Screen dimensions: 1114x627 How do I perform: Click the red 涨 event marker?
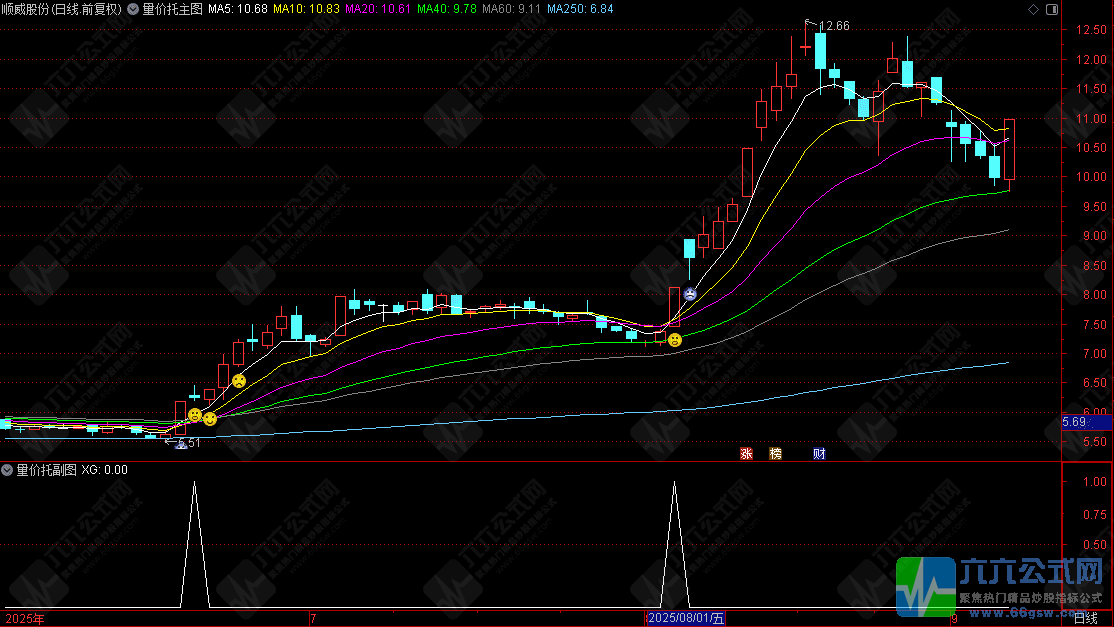[x=746, y=454]
